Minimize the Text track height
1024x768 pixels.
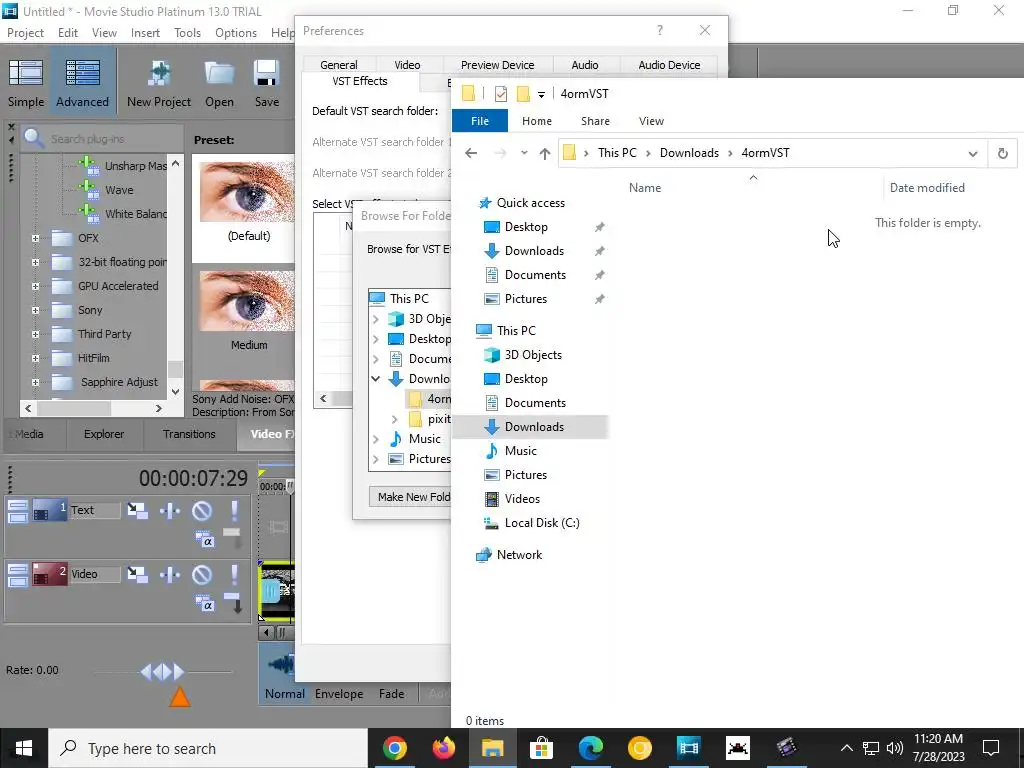(18, 505)
